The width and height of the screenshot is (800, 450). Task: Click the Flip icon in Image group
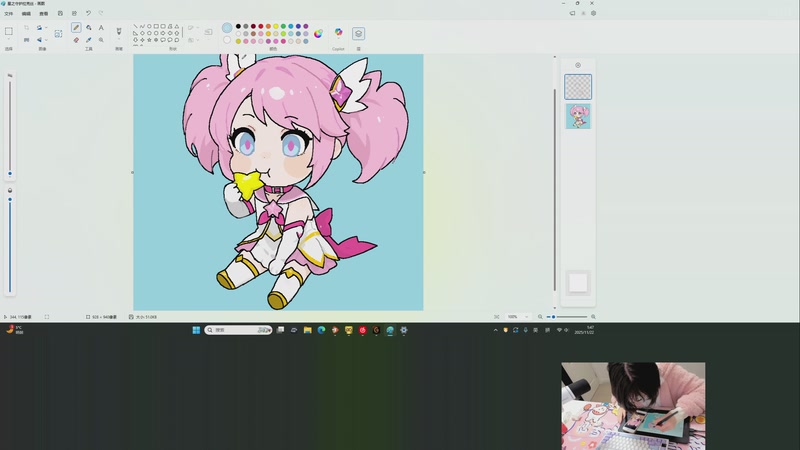click(x=39, y=40)
